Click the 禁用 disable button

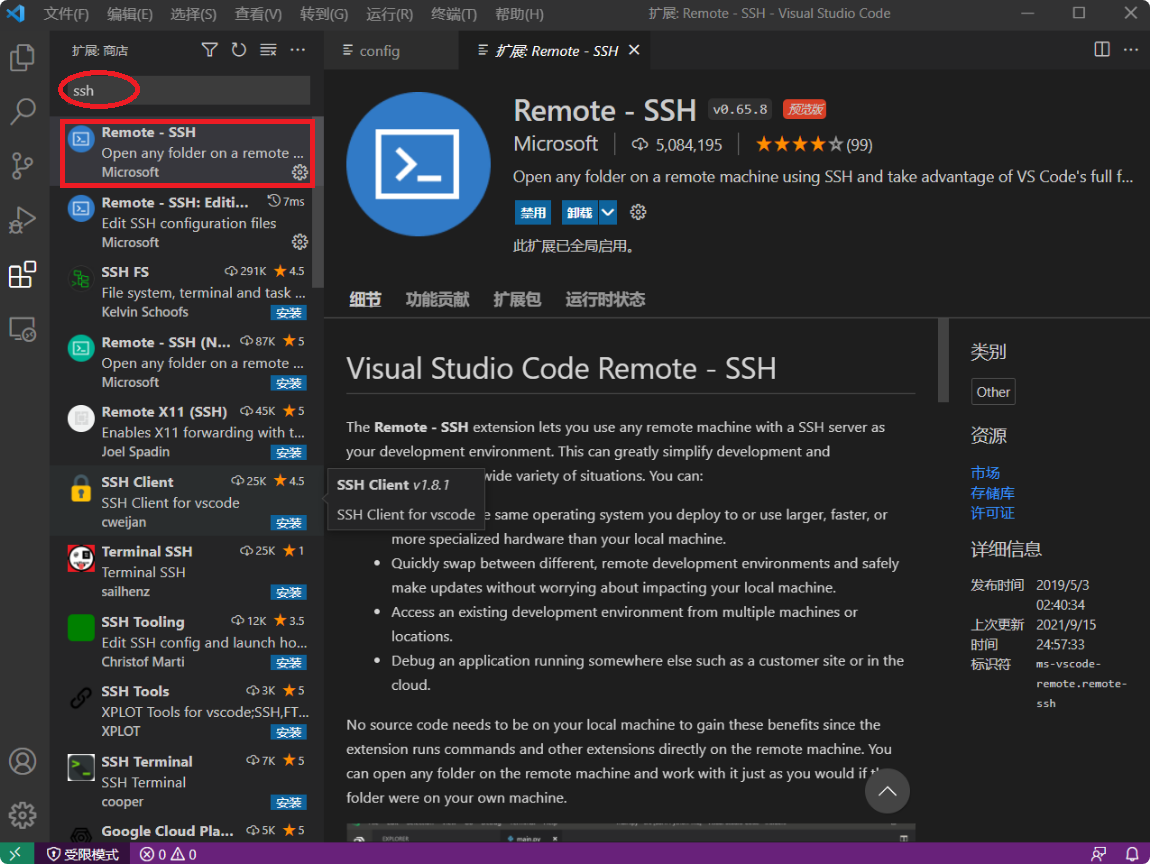pos(532,213)
